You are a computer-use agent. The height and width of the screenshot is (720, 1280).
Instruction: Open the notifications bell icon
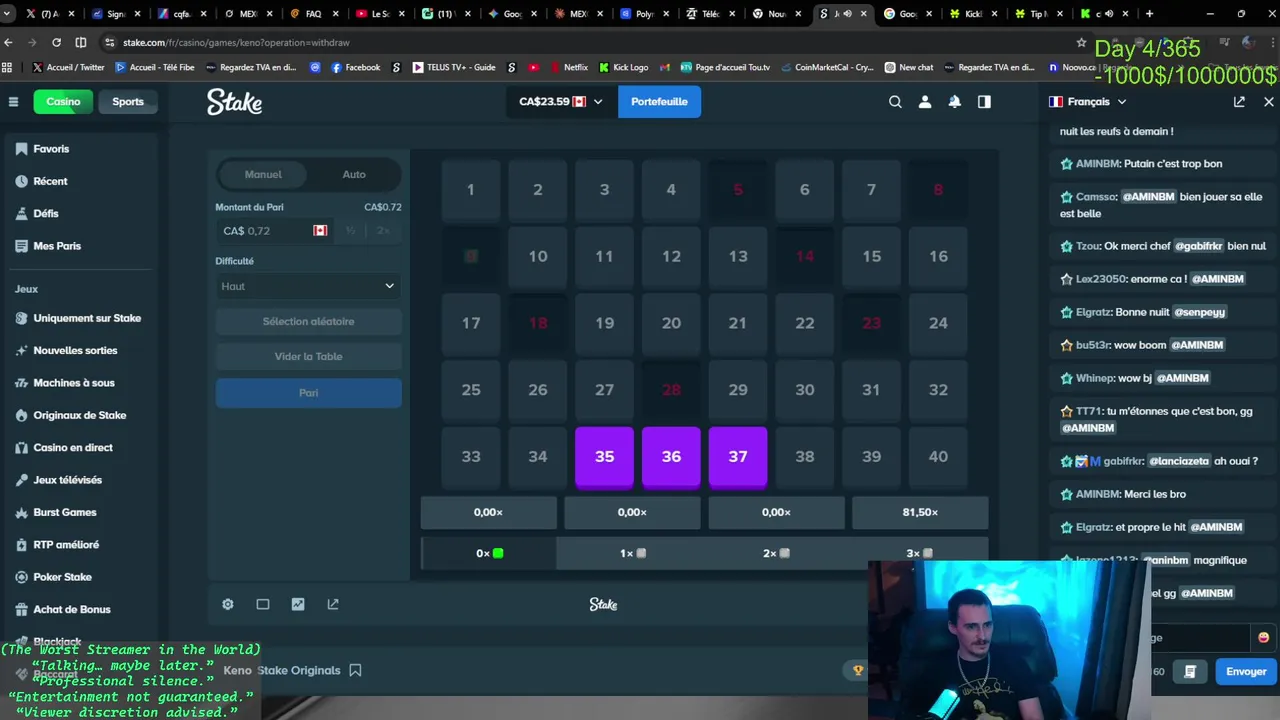[x=955, y=102]
